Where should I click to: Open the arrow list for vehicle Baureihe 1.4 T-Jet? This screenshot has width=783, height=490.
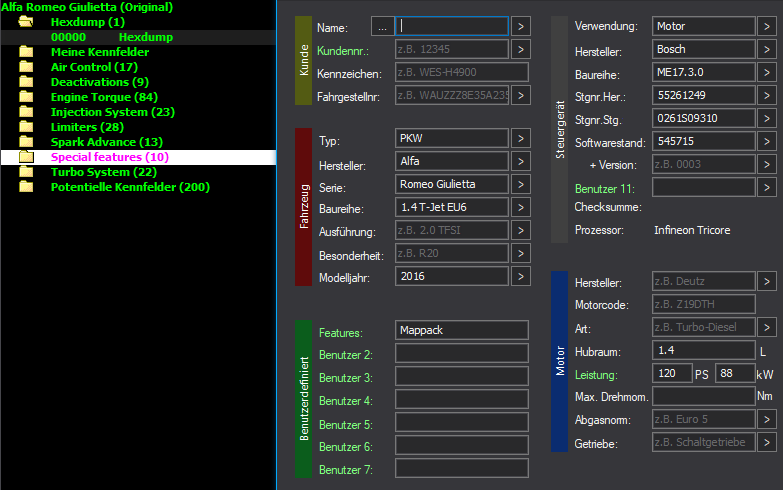(x=520, y=207)
